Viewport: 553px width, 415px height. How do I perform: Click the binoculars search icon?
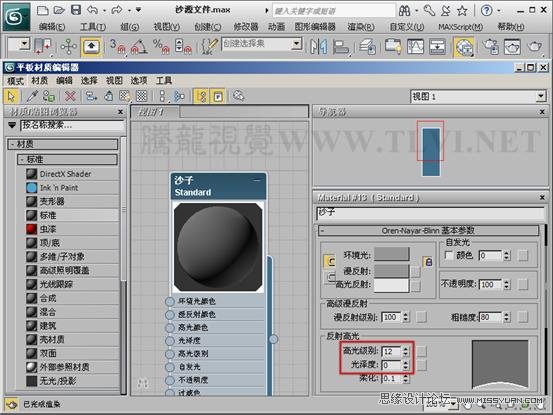click(x=404, y=11)
